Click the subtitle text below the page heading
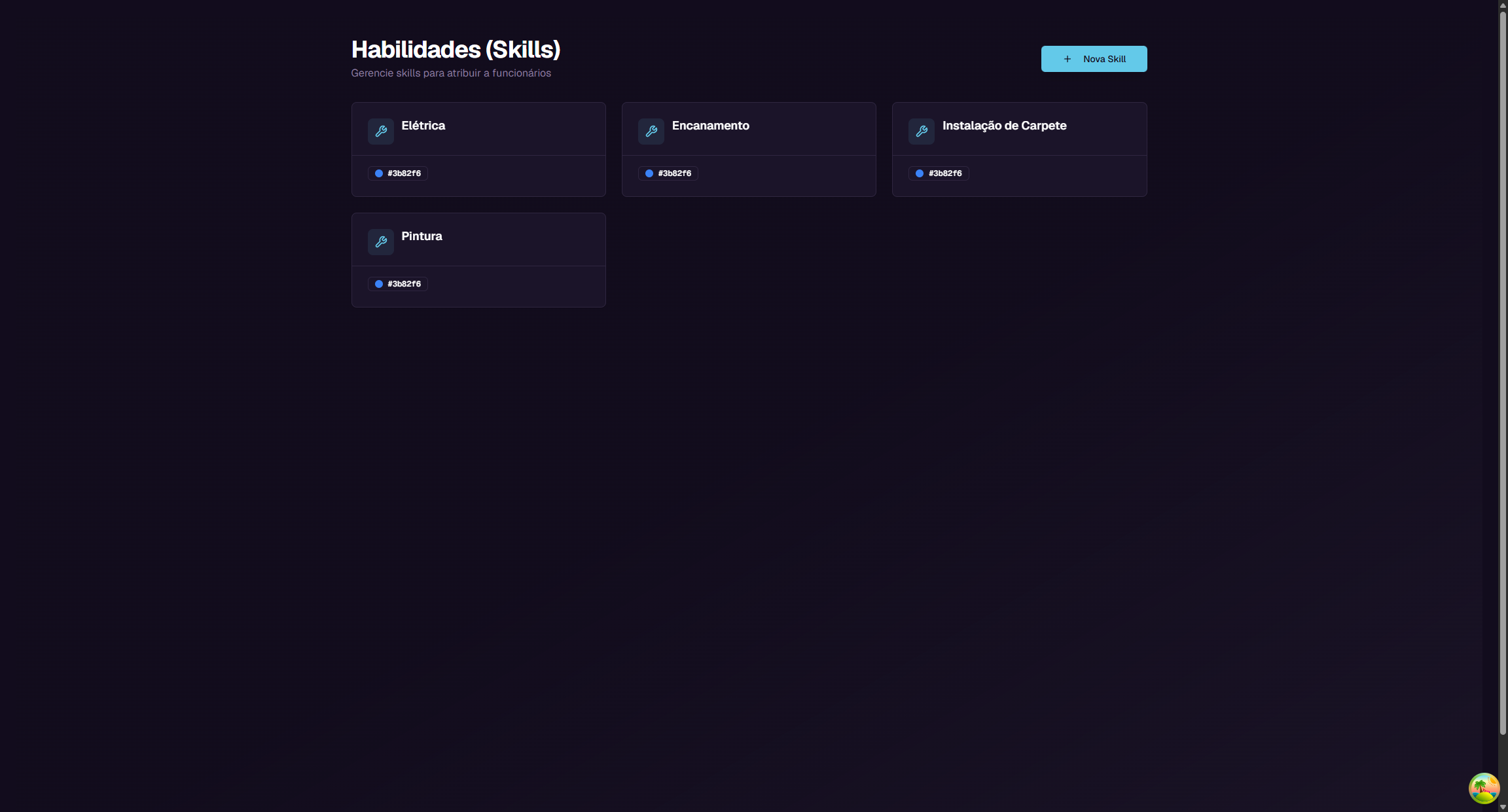The height and width of the screenshot is (812, 1508). (451, 73)
